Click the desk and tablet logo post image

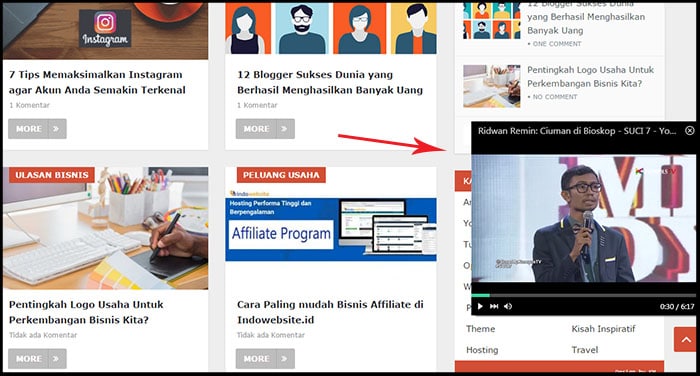105,228
